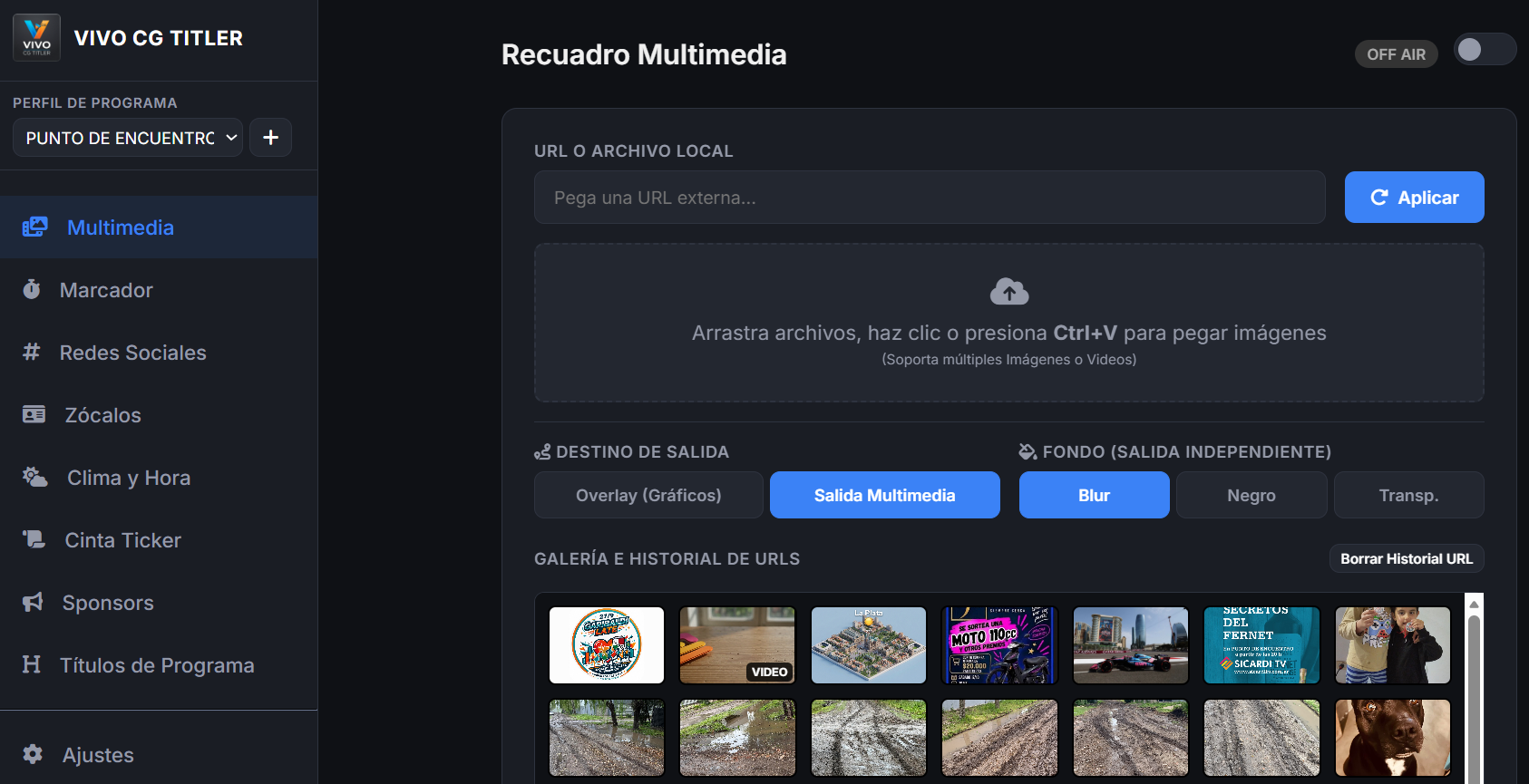Choose Transp. background option
Screen dimensions: 1529x784
pos(1408,495)
